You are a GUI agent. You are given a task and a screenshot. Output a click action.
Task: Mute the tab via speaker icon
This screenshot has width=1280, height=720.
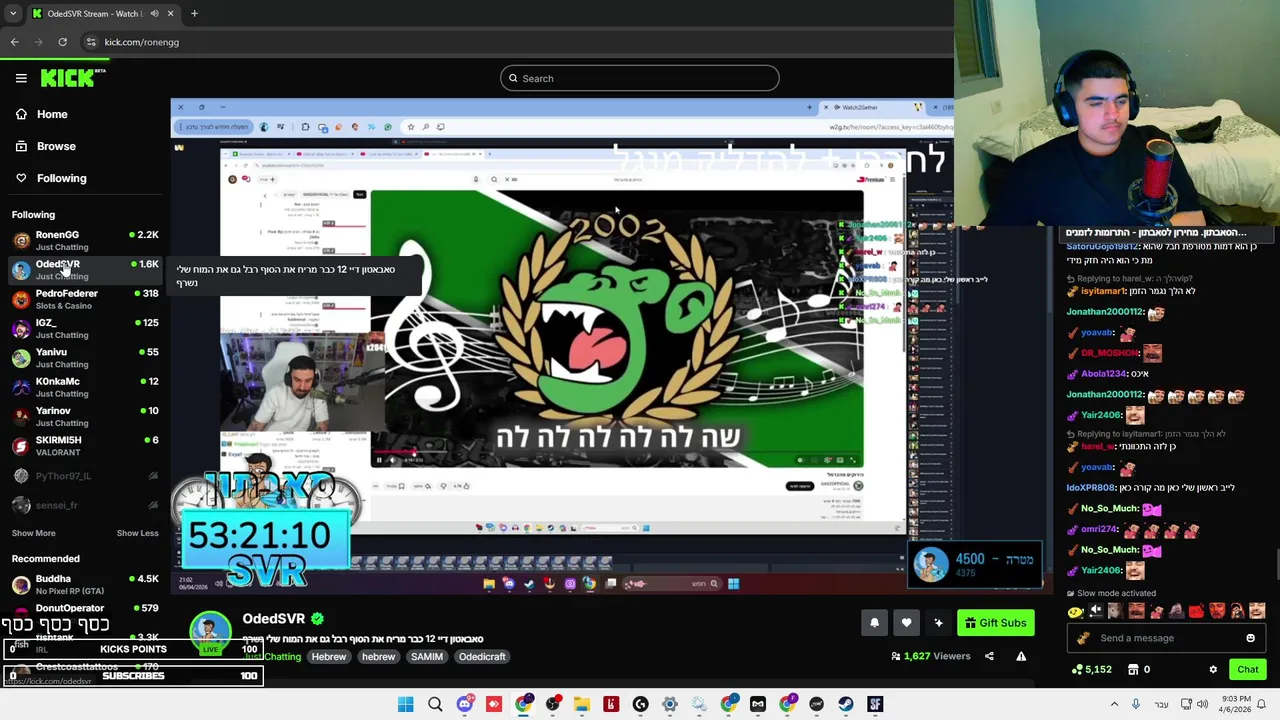[153, 13]
